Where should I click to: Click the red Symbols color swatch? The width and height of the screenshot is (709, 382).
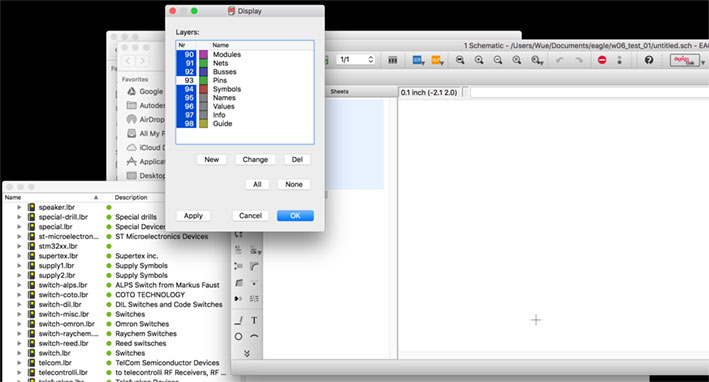[x=203, y=89]
